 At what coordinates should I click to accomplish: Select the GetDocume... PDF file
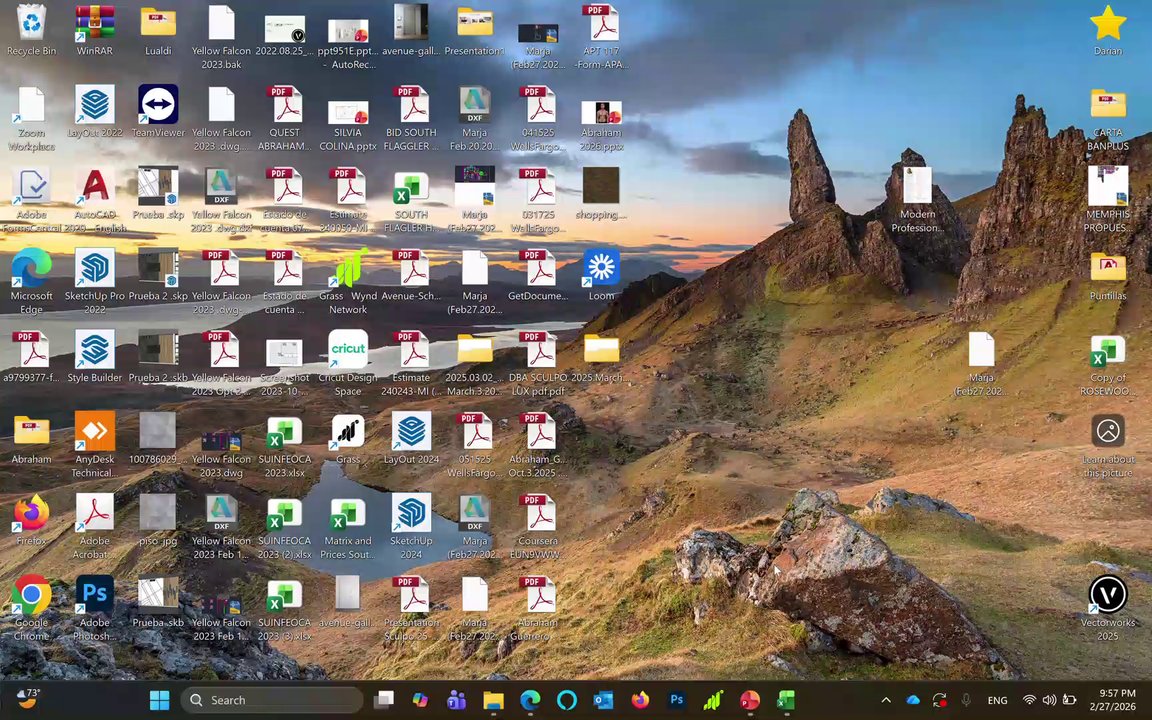coord(539,276)
